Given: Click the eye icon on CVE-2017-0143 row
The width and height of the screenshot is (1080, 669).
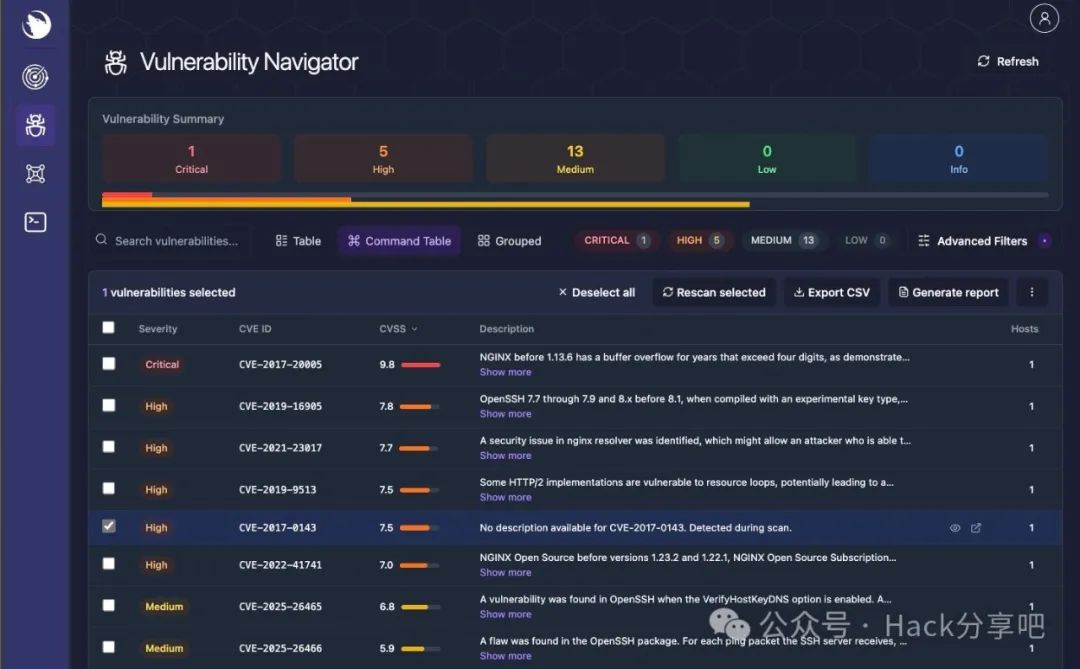Looking at the screenshot, I should (x=955, y=528).
